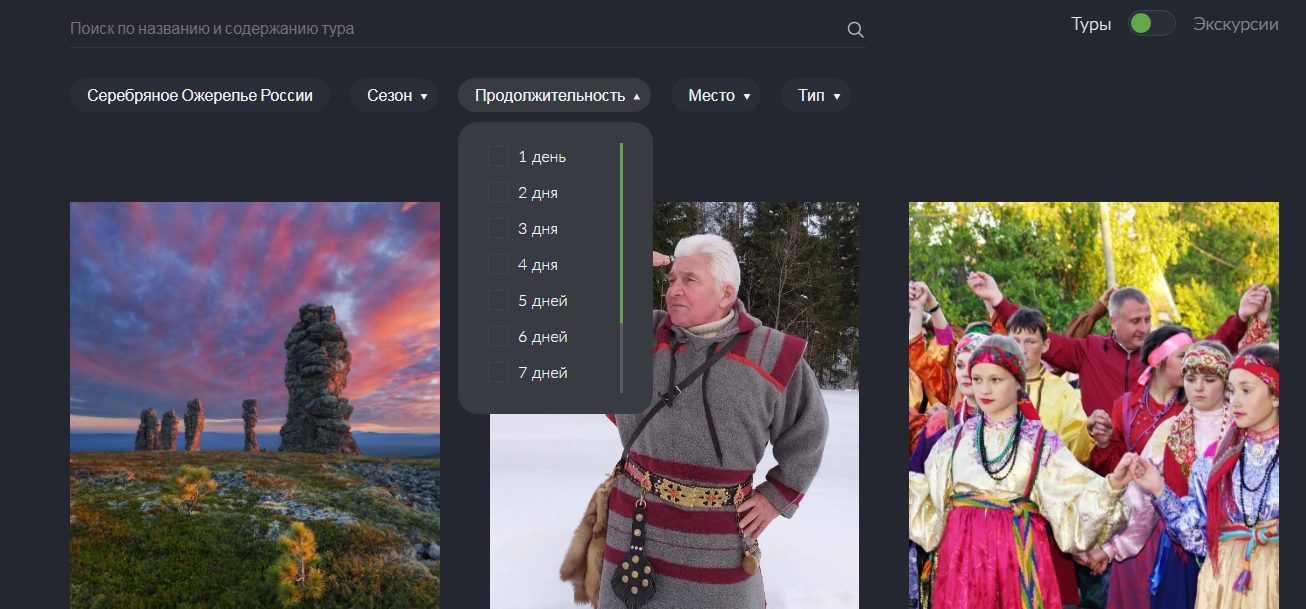
Task: Check the "2 дня" checkbox
Action: click(498, 193)
